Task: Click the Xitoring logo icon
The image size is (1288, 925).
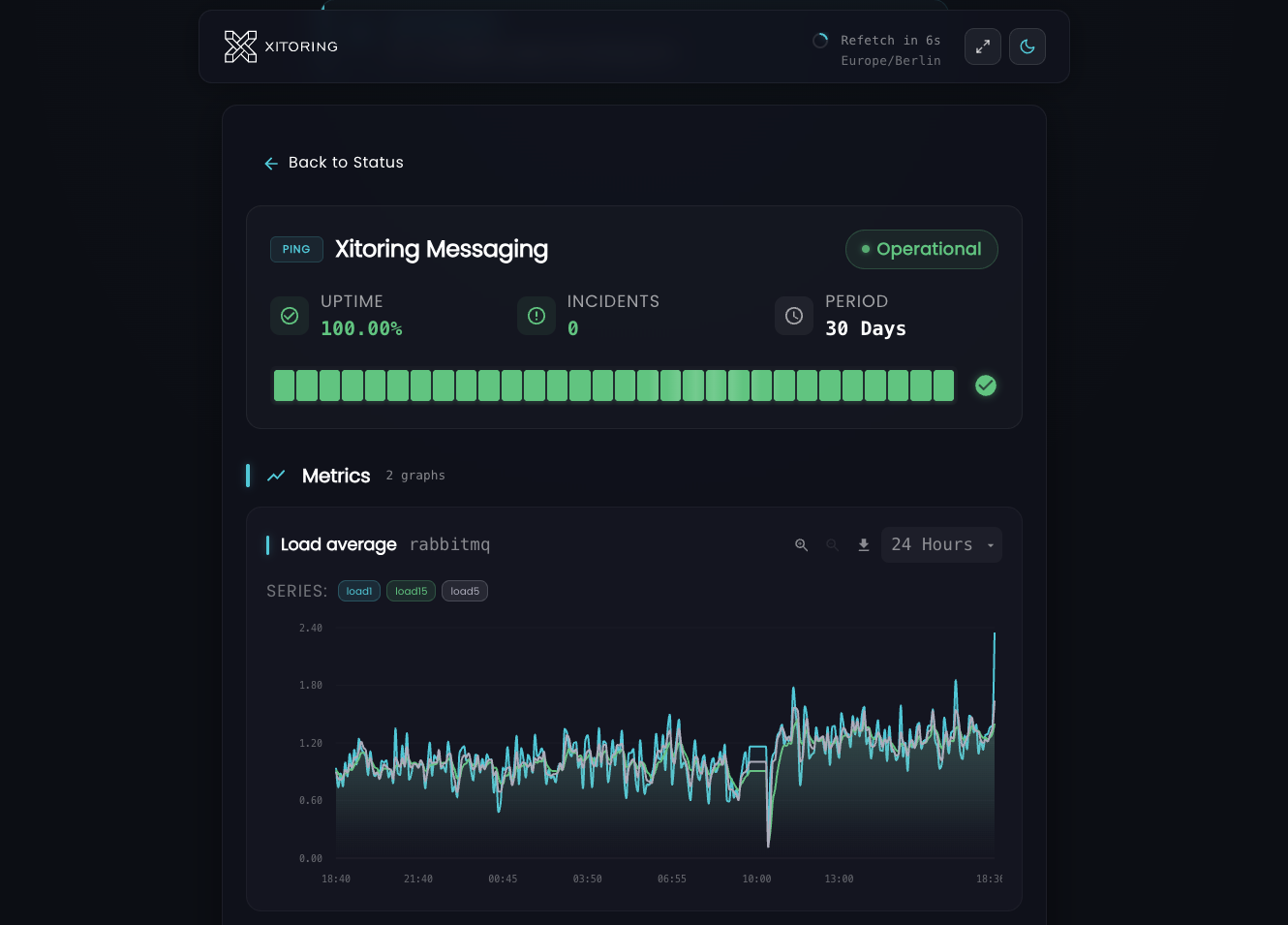Action: coord(240,46)
